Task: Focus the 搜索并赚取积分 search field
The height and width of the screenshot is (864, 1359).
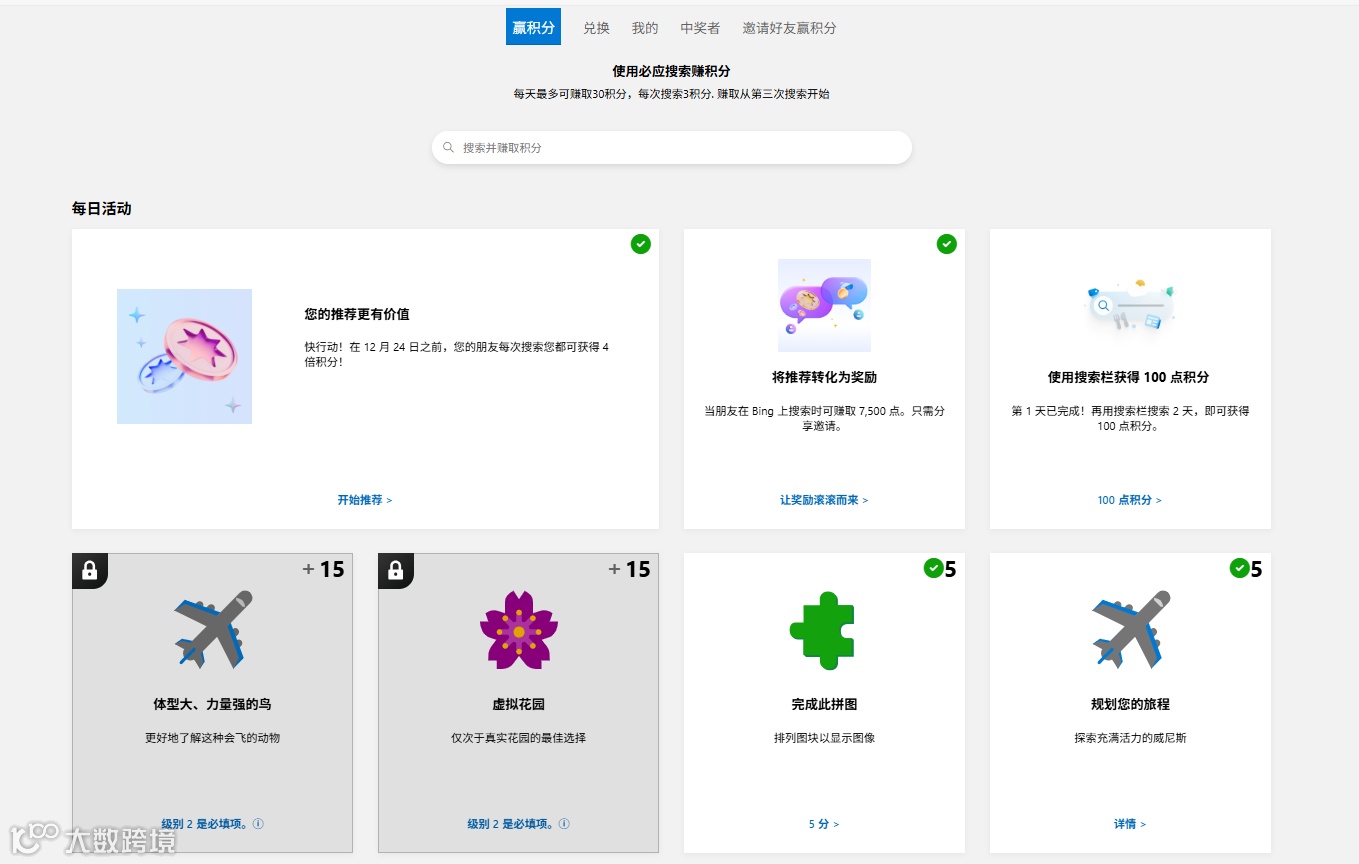Action: click(672, 147)
